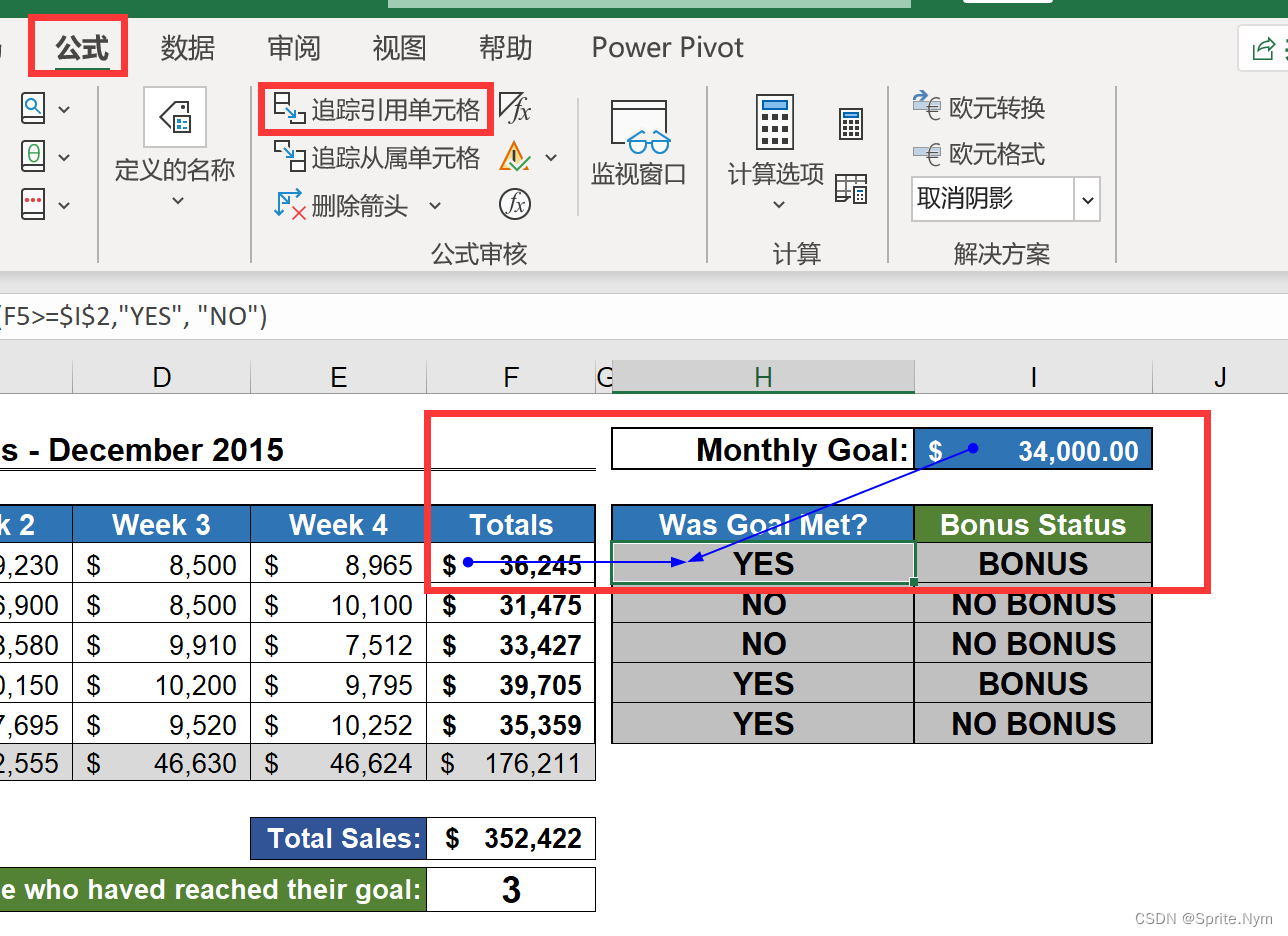Select the 34,000.00 monthly goal cell

point(1033,449)
